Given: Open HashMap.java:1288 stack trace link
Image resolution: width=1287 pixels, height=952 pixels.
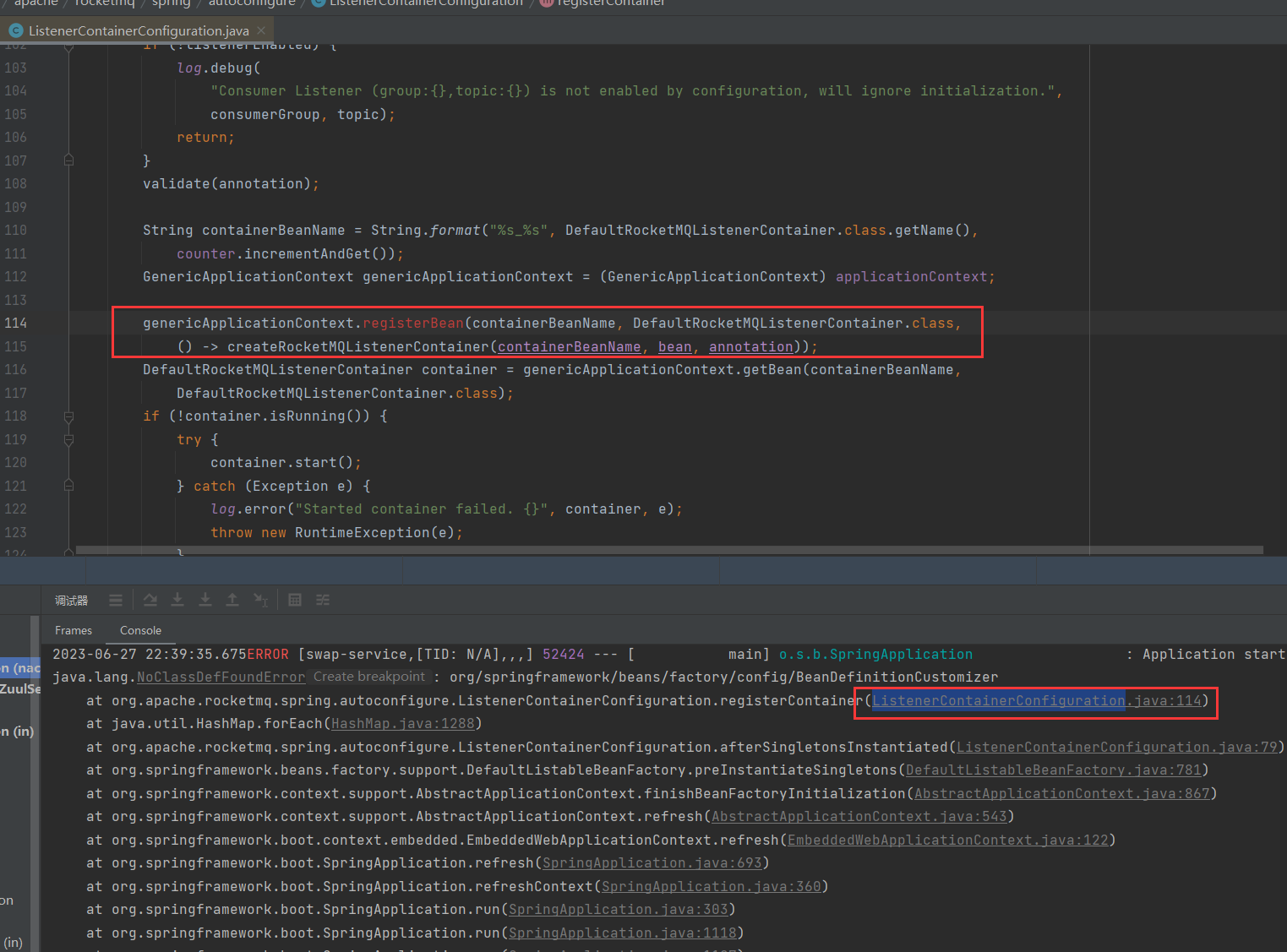Looking at the screenshot, I should pyautogui.click(x=403, y=724).
